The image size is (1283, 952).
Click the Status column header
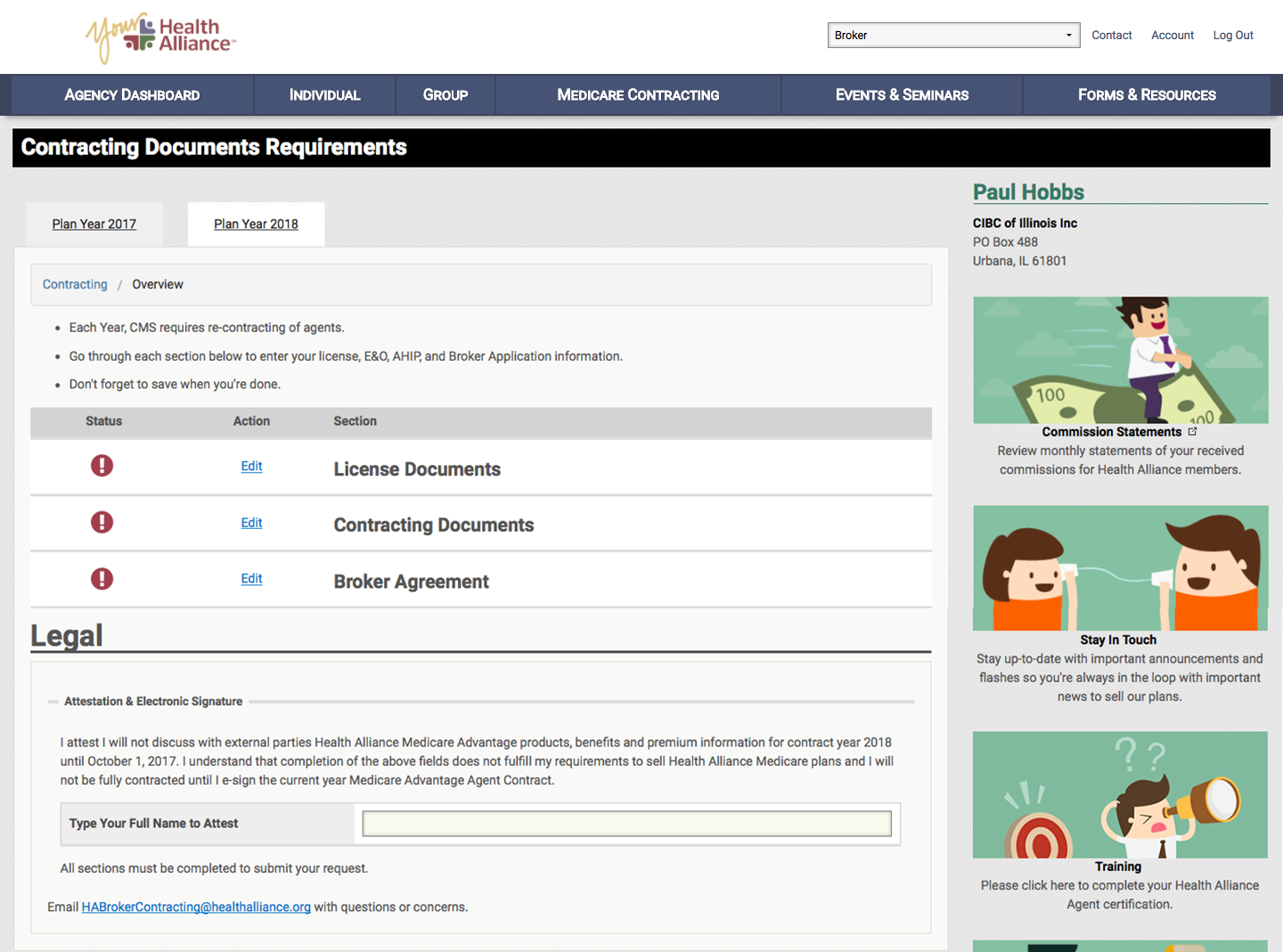pyautogui.click(x=104, y=421)
